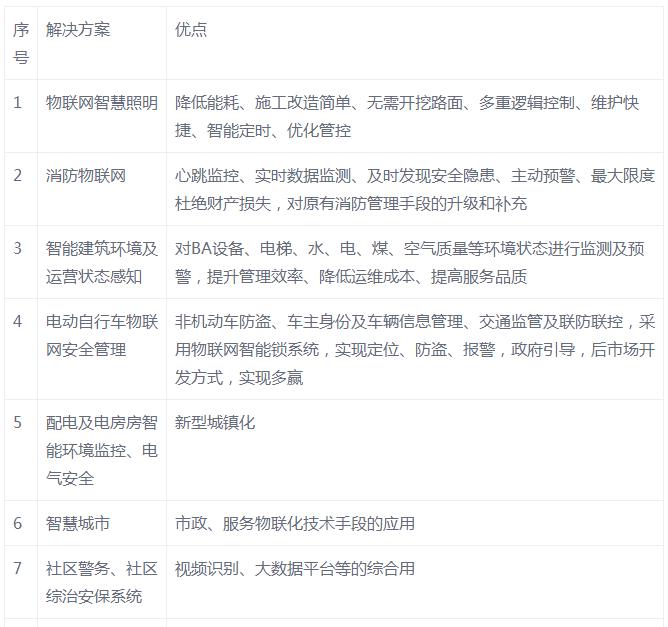Select the 电动自行车物联网安全管理 cell
The width and height of the screenshot is (668, 627).
click(x=102, y=335)
